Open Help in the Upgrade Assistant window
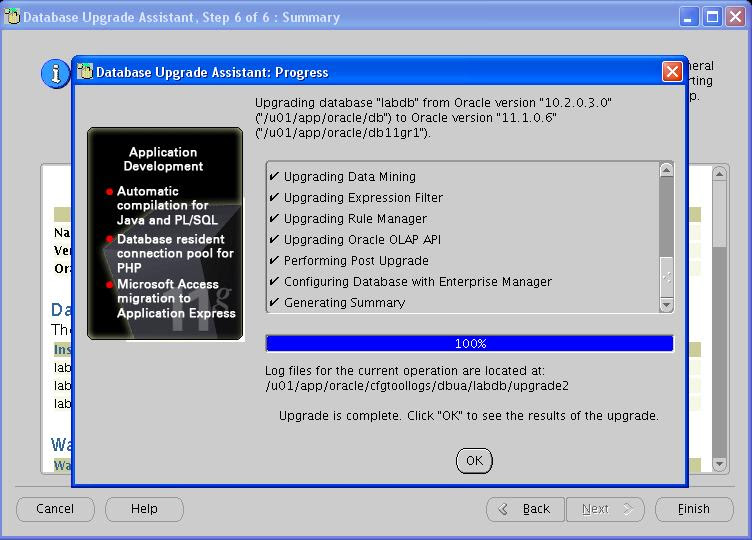This screenshot has width=752, height=540. tap(144, 509)
